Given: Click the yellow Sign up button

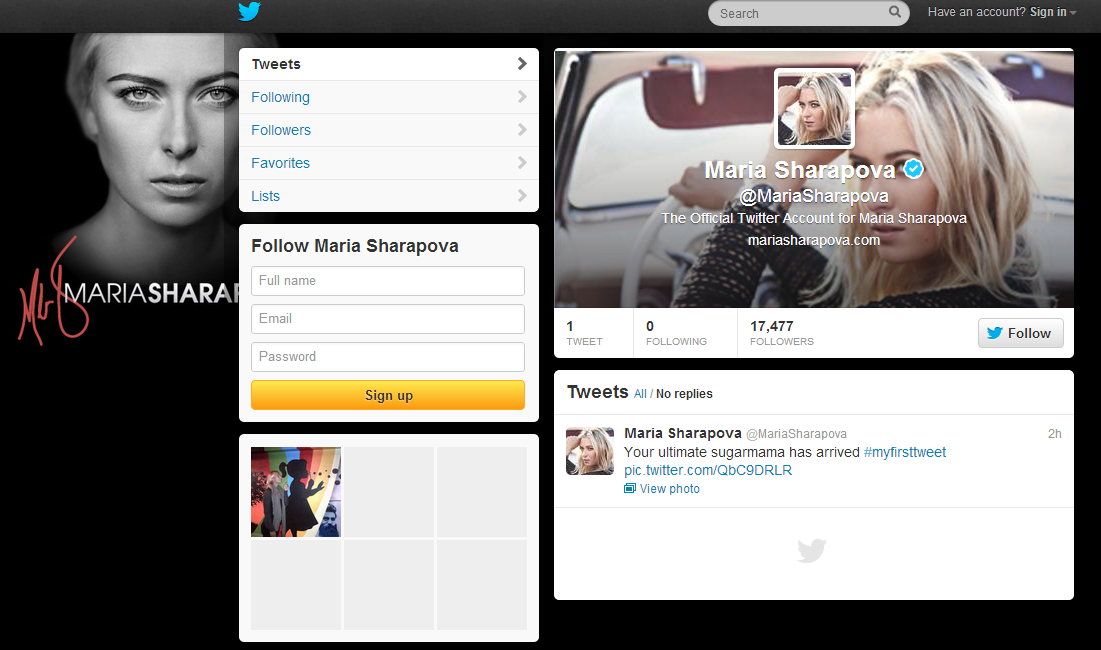Looking at the screenshot, I should click(388, 395).
